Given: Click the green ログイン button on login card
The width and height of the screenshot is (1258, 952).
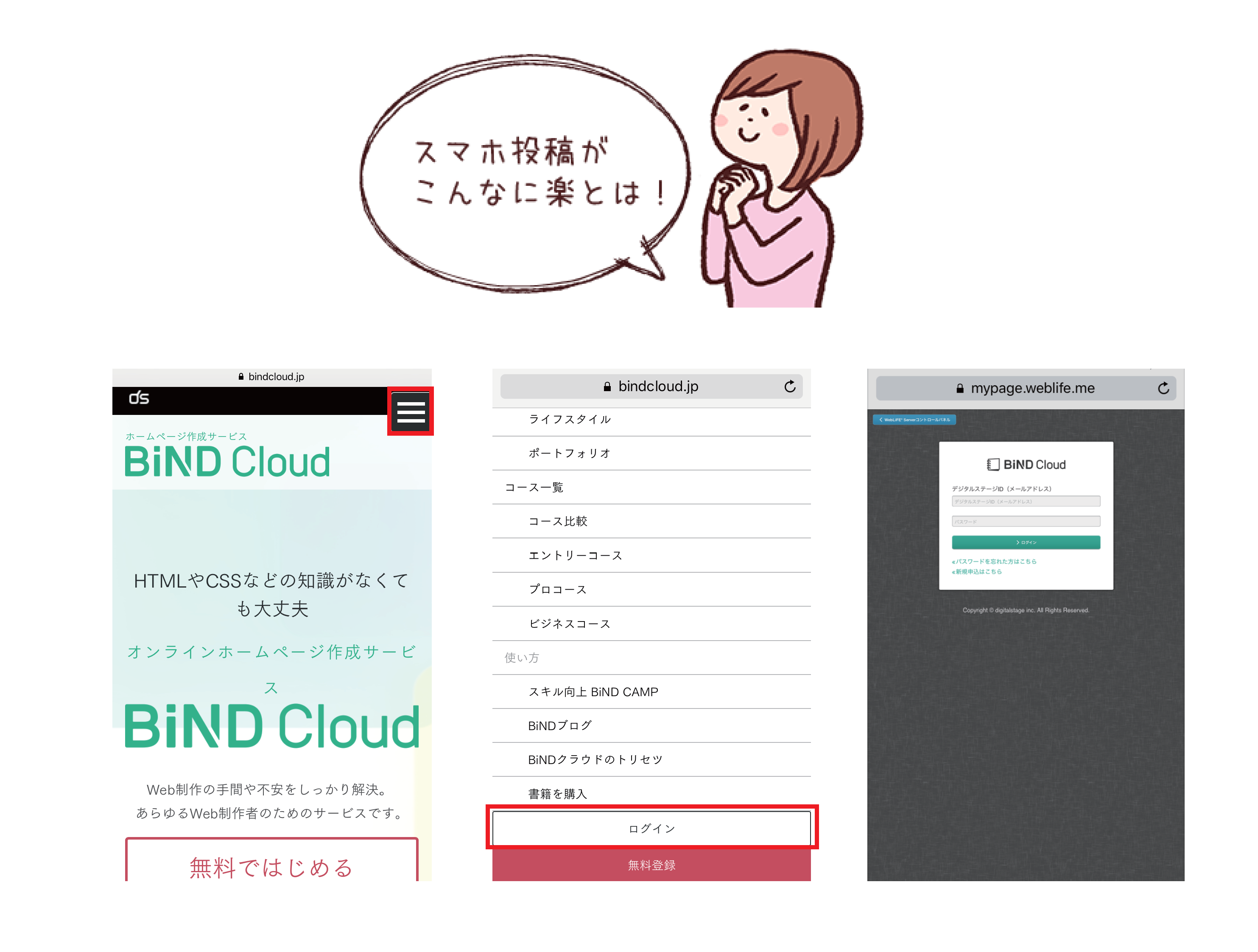Looking at the screenshot, I should click(1026, 543).
